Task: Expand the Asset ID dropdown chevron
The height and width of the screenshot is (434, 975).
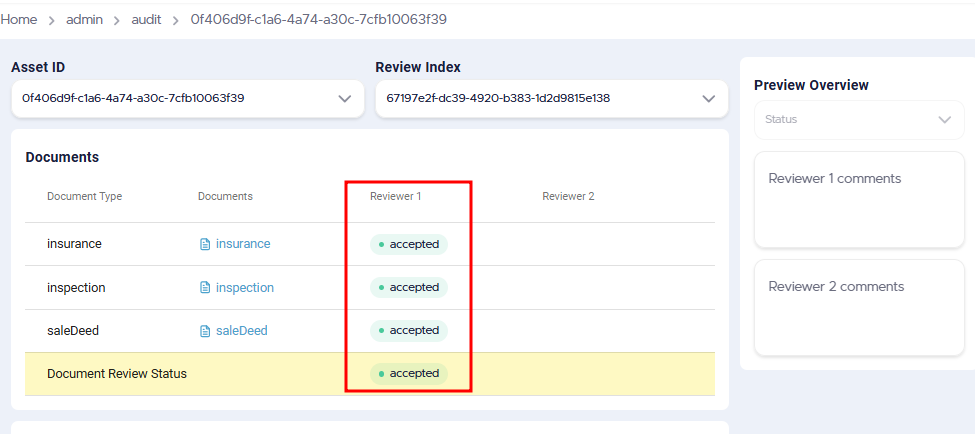Action: pos(344,98)
